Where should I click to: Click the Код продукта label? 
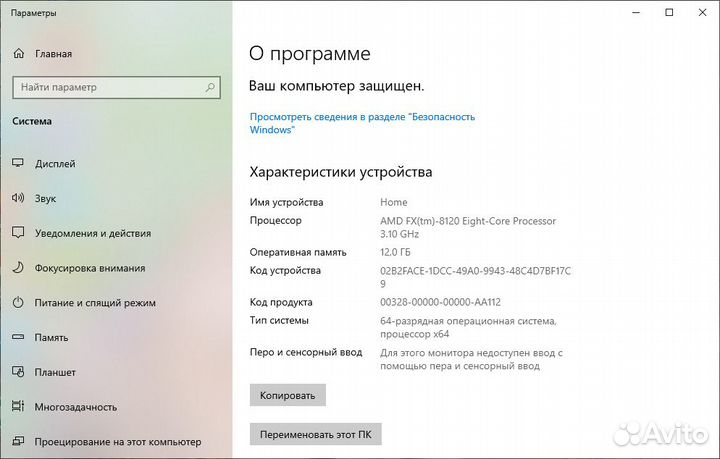[281, 302]
